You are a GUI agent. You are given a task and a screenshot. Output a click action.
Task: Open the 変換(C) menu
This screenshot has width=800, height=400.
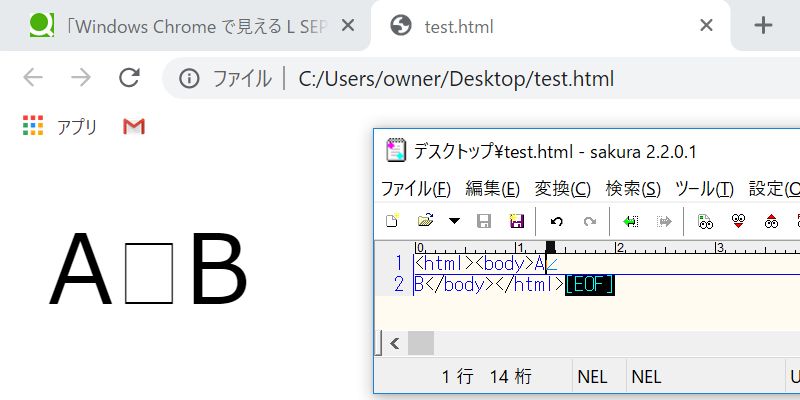[x=562, y=189]
